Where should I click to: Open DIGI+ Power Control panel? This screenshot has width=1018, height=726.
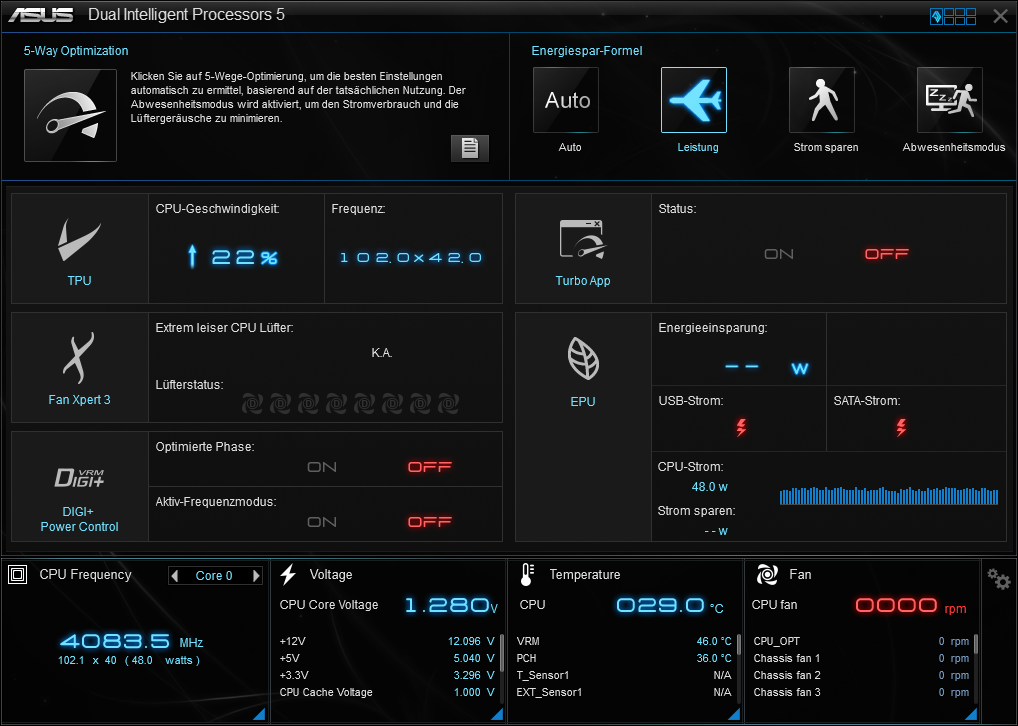click(x=80, y=486)
